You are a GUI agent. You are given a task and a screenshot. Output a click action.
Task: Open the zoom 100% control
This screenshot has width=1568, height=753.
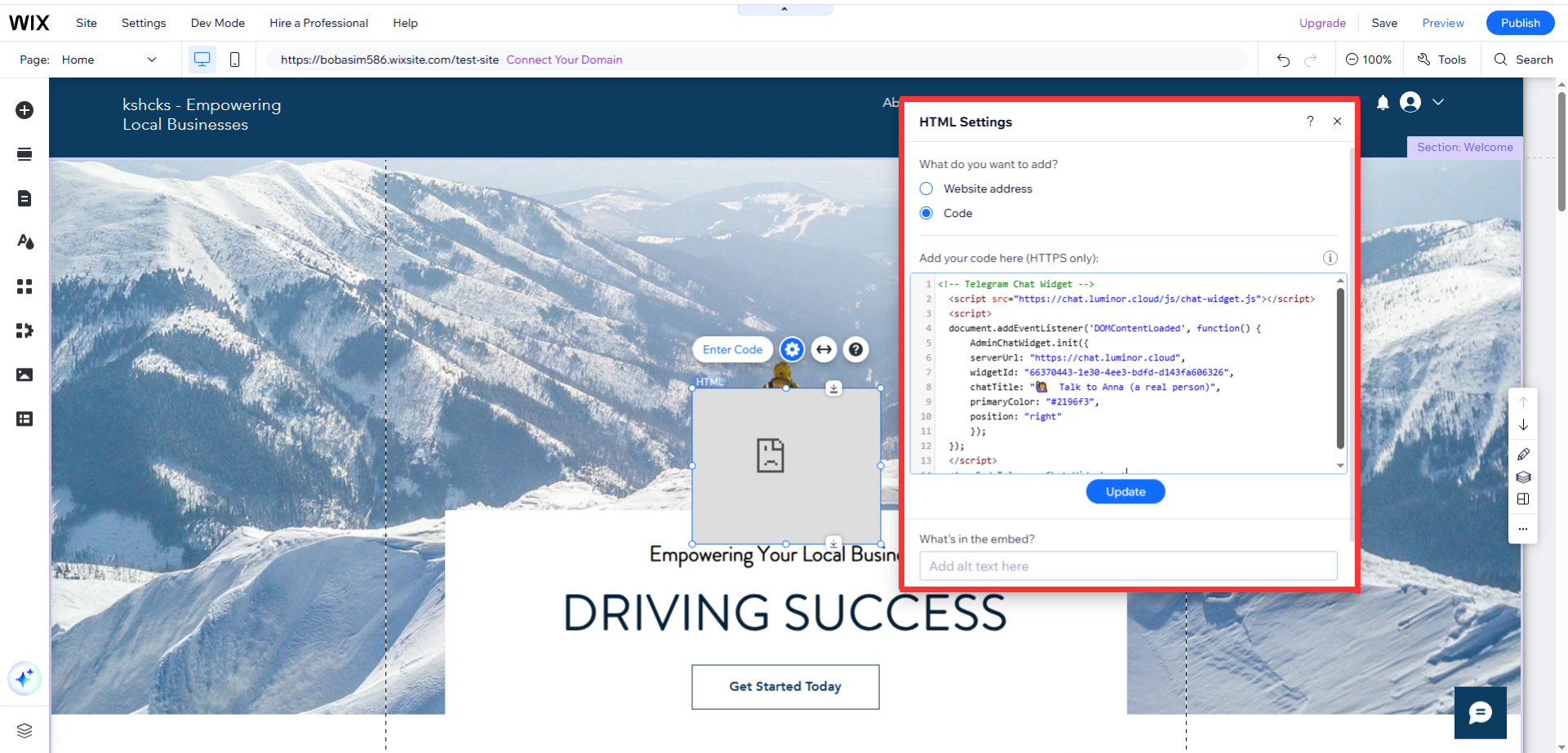[1369, 60]
